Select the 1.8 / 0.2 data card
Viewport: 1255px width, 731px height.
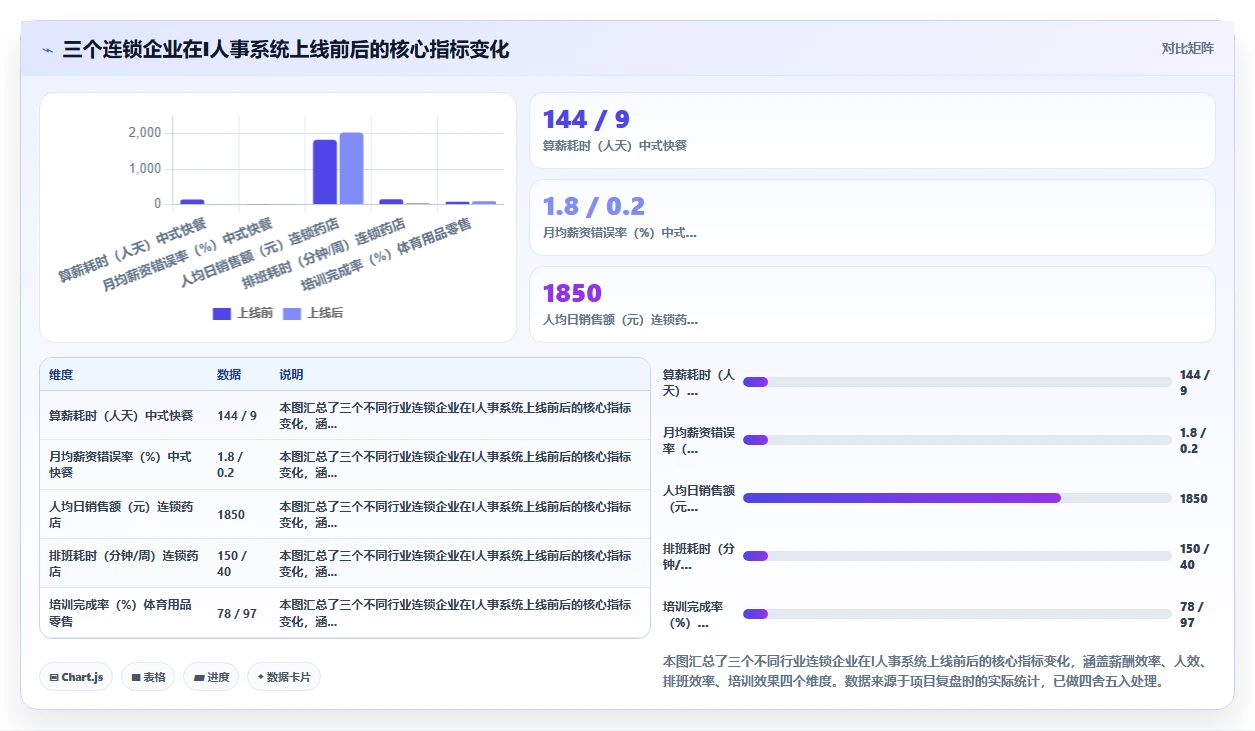click(872, 217)
